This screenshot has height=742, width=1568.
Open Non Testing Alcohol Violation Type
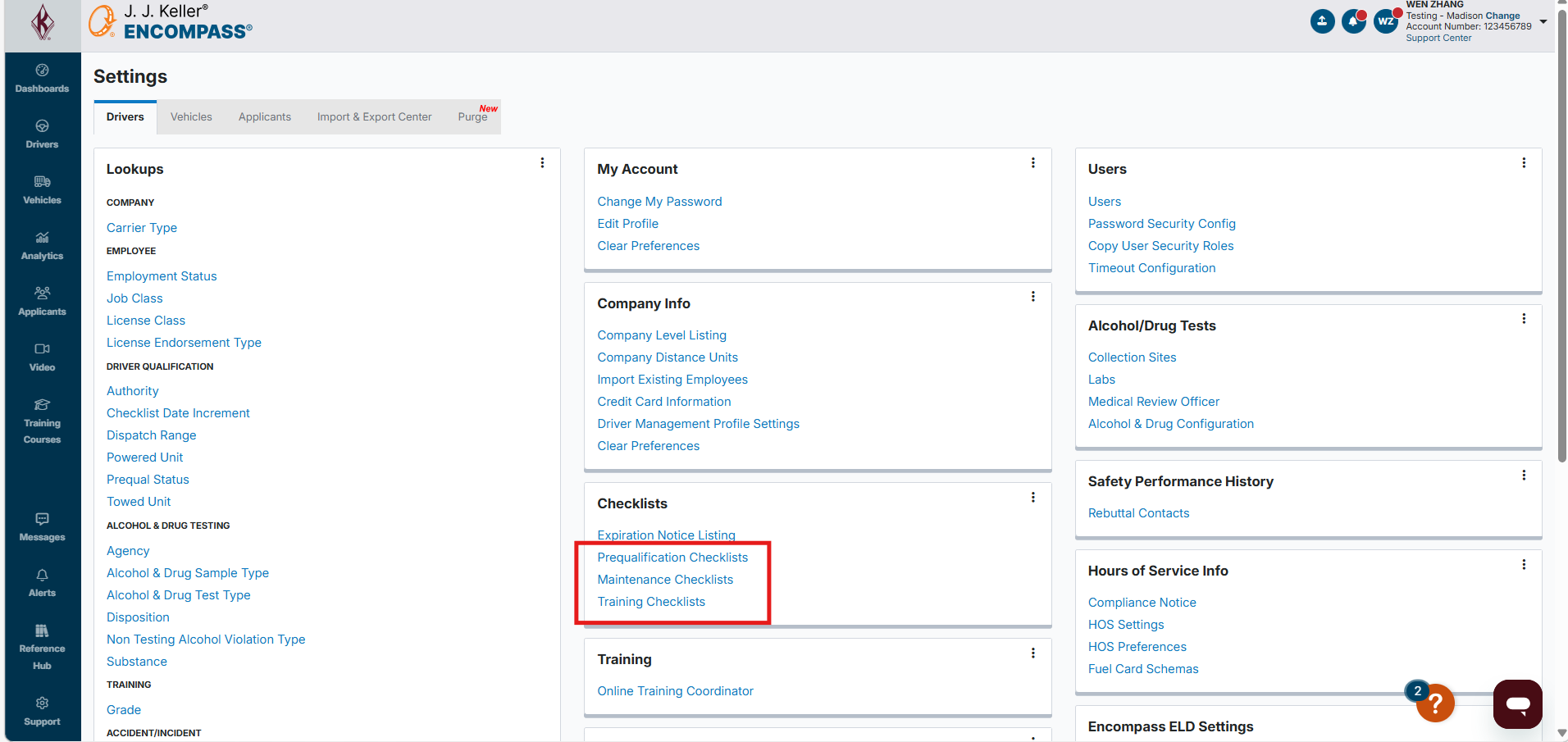tap(206, 640)
